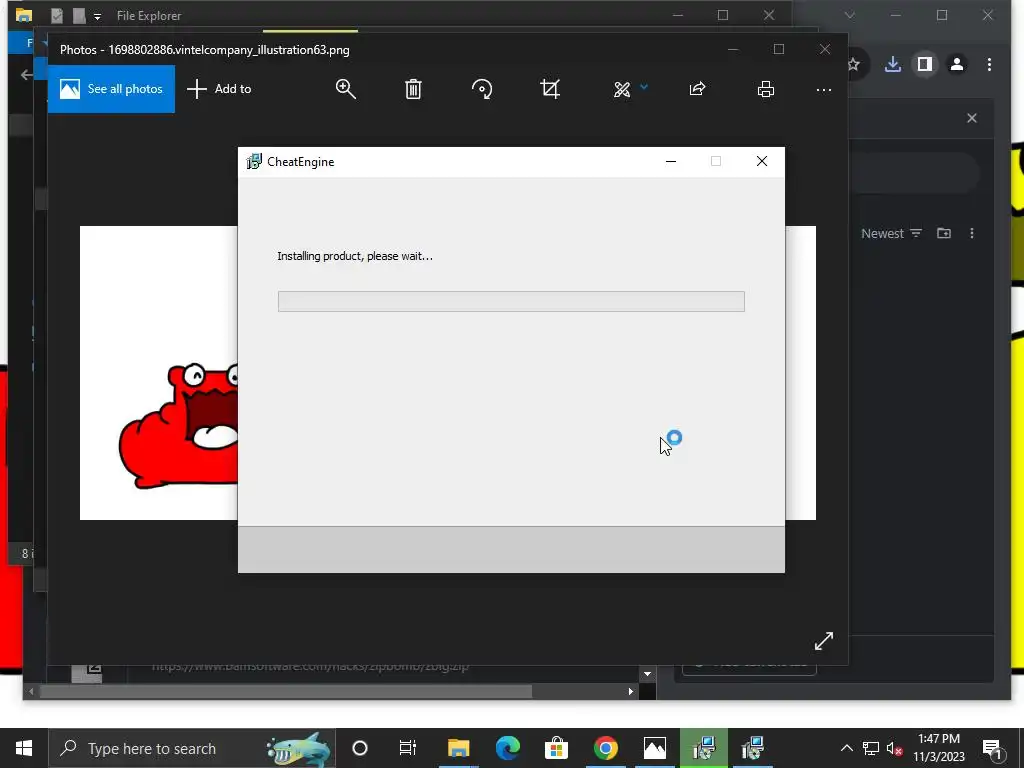Click File Explorer folder title icon

tap(24, 15)
